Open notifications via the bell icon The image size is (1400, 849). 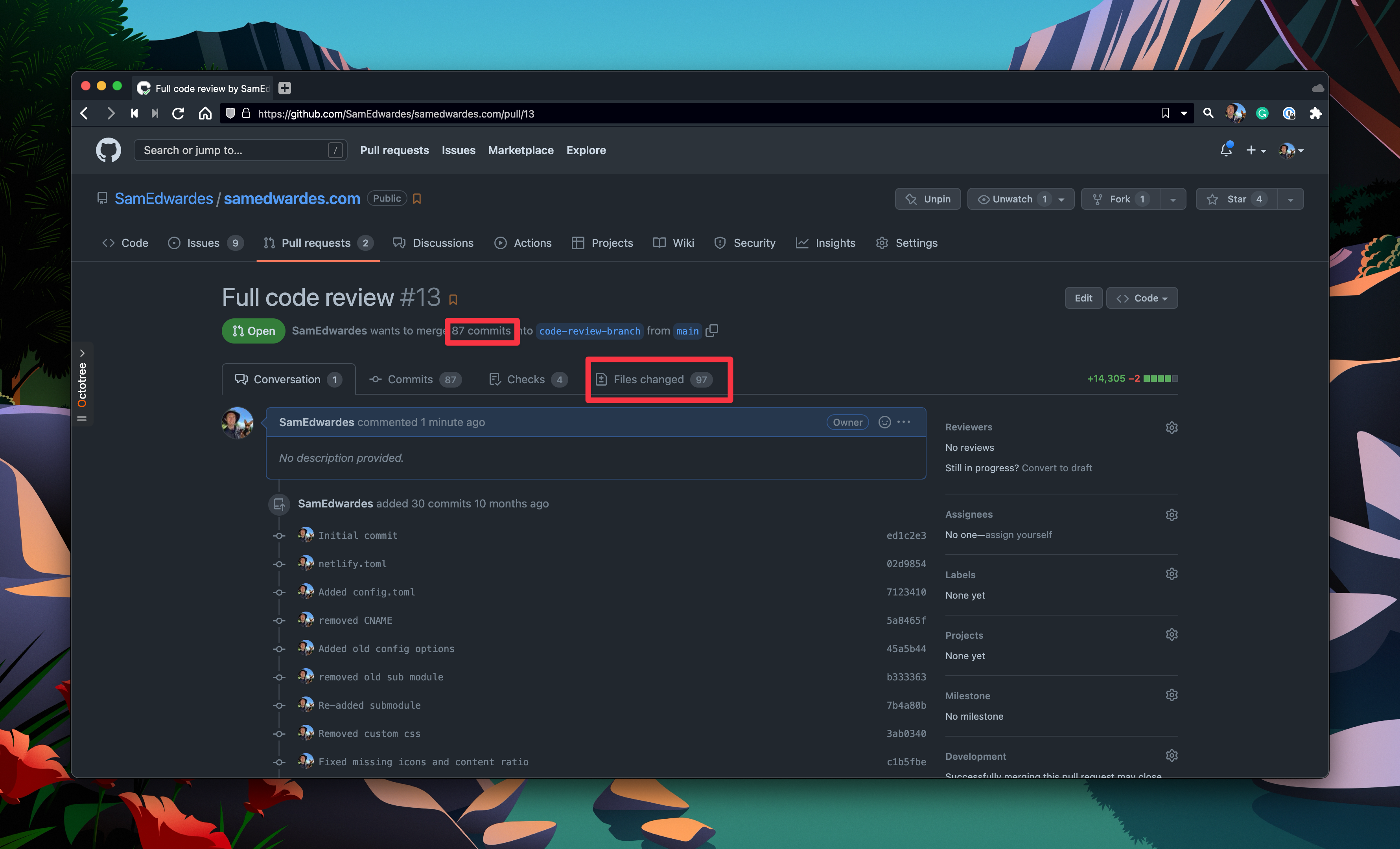pos(1225,149)
